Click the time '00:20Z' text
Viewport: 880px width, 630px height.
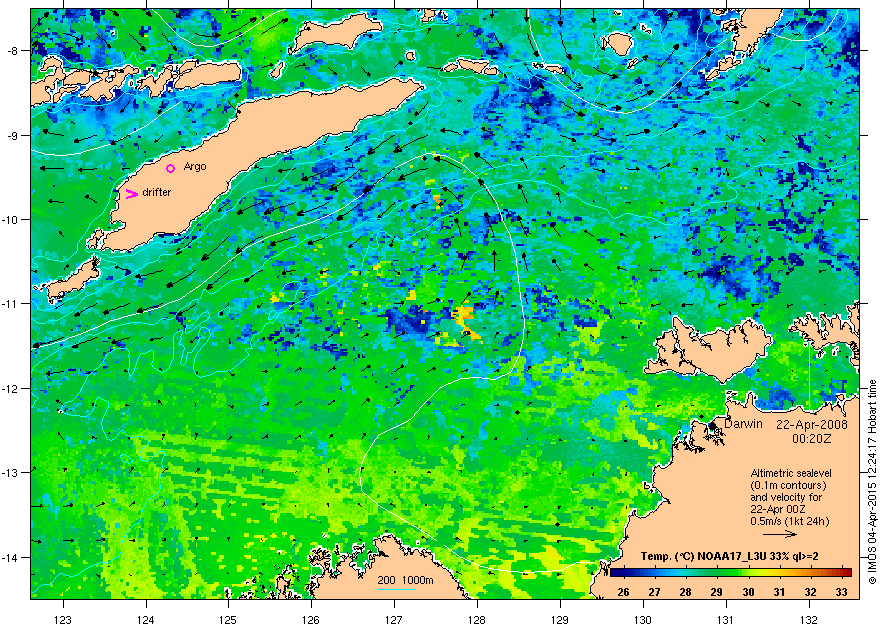[812, 439]
